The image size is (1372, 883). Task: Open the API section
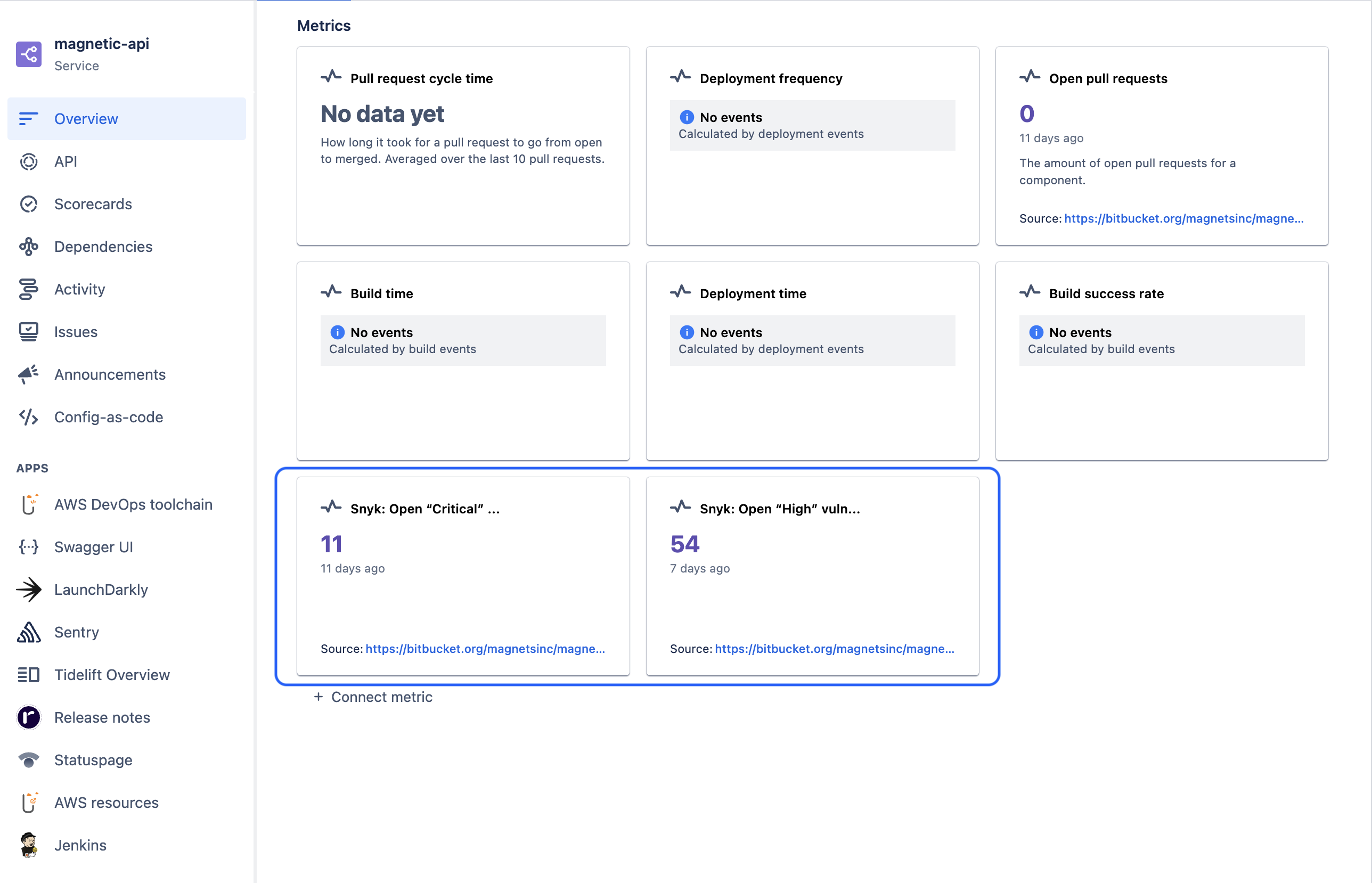[x=66, y=161]
